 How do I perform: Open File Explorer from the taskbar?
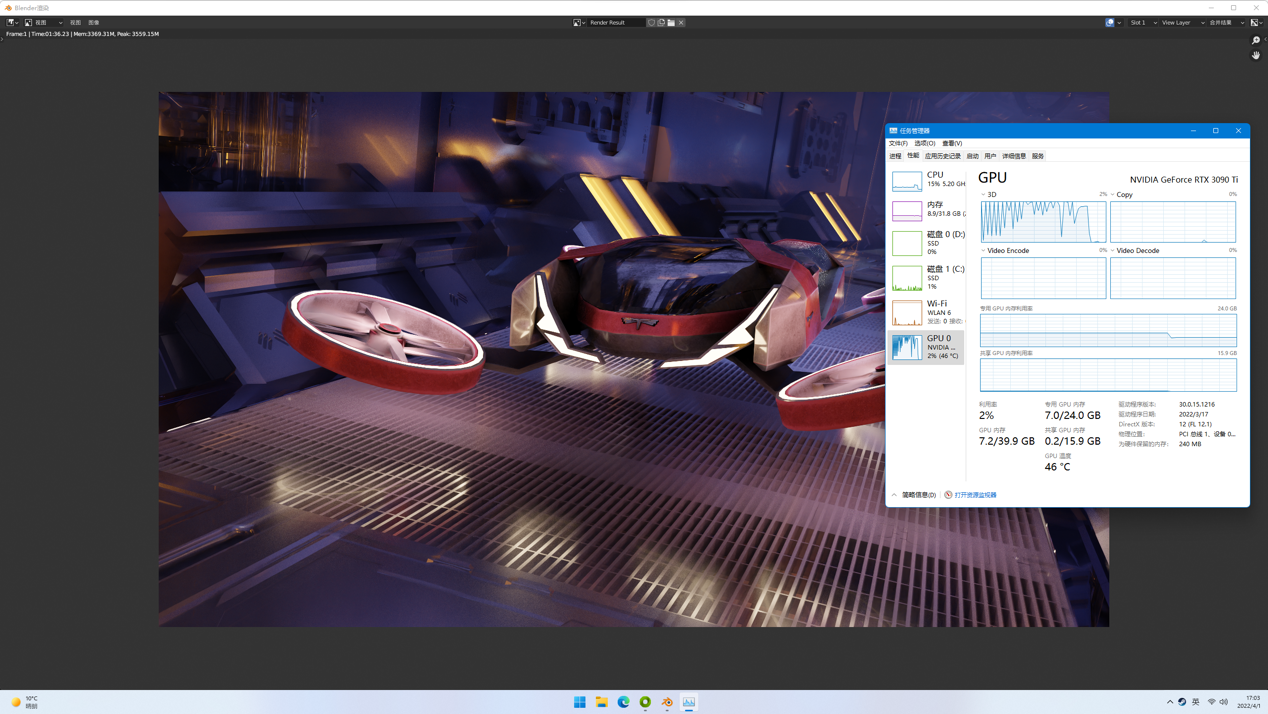601,702
